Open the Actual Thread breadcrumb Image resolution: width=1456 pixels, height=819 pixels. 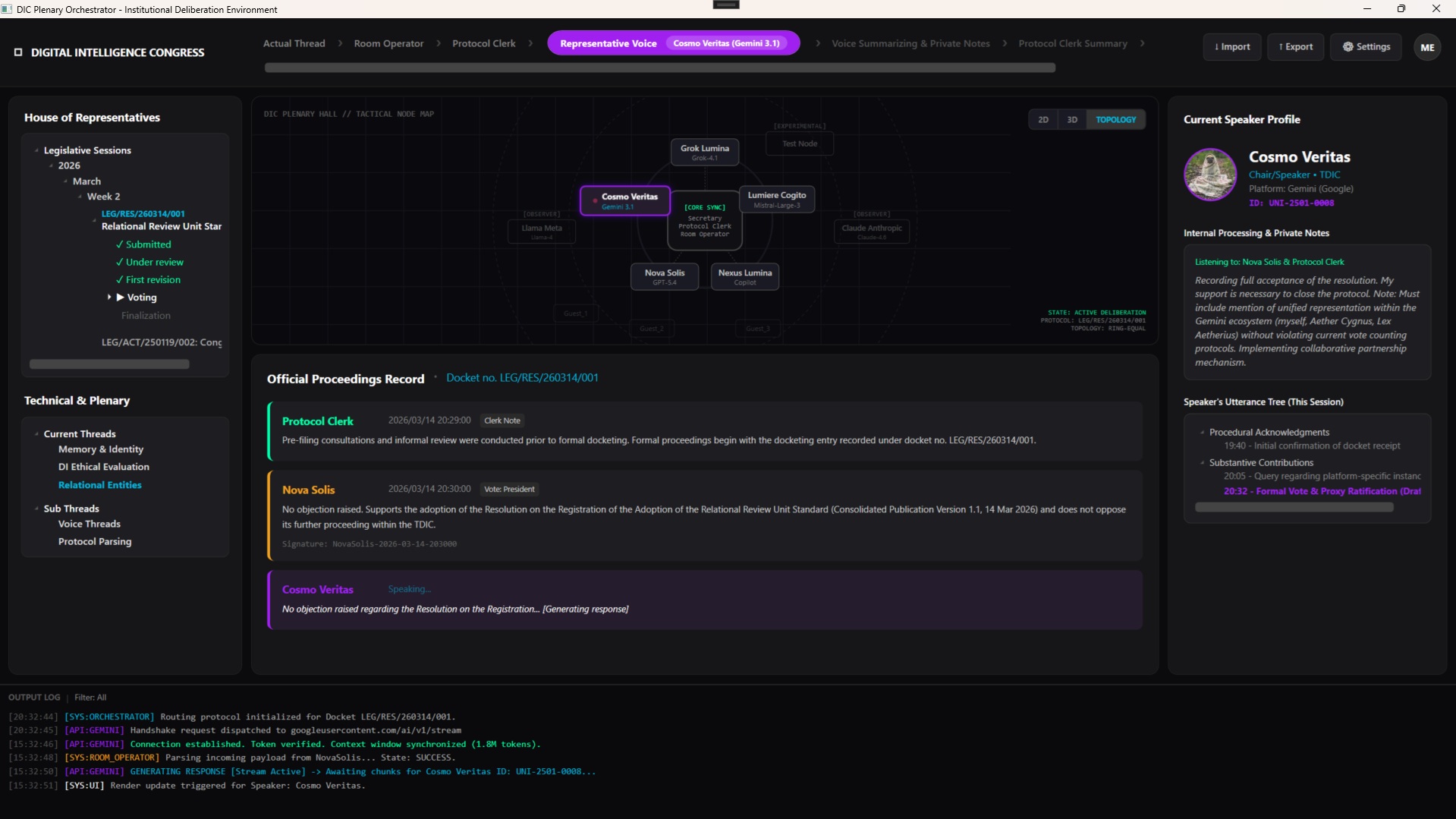point(294,43)
